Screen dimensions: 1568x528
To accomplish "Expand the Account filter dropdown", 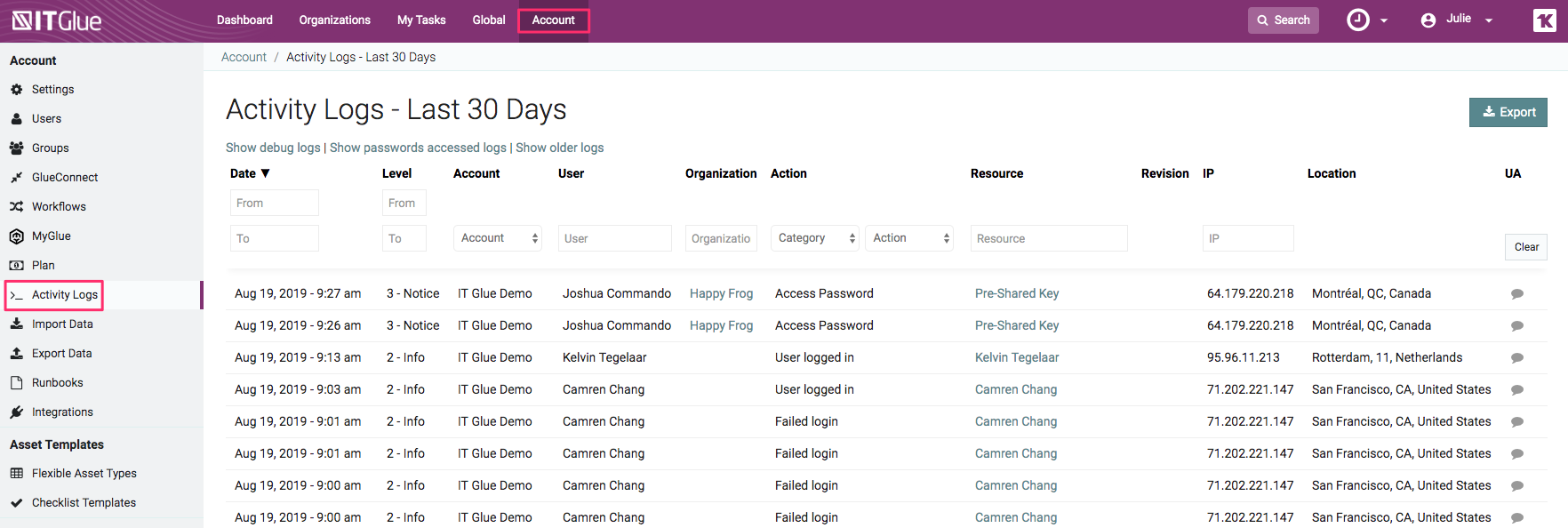I will [498, 238].
